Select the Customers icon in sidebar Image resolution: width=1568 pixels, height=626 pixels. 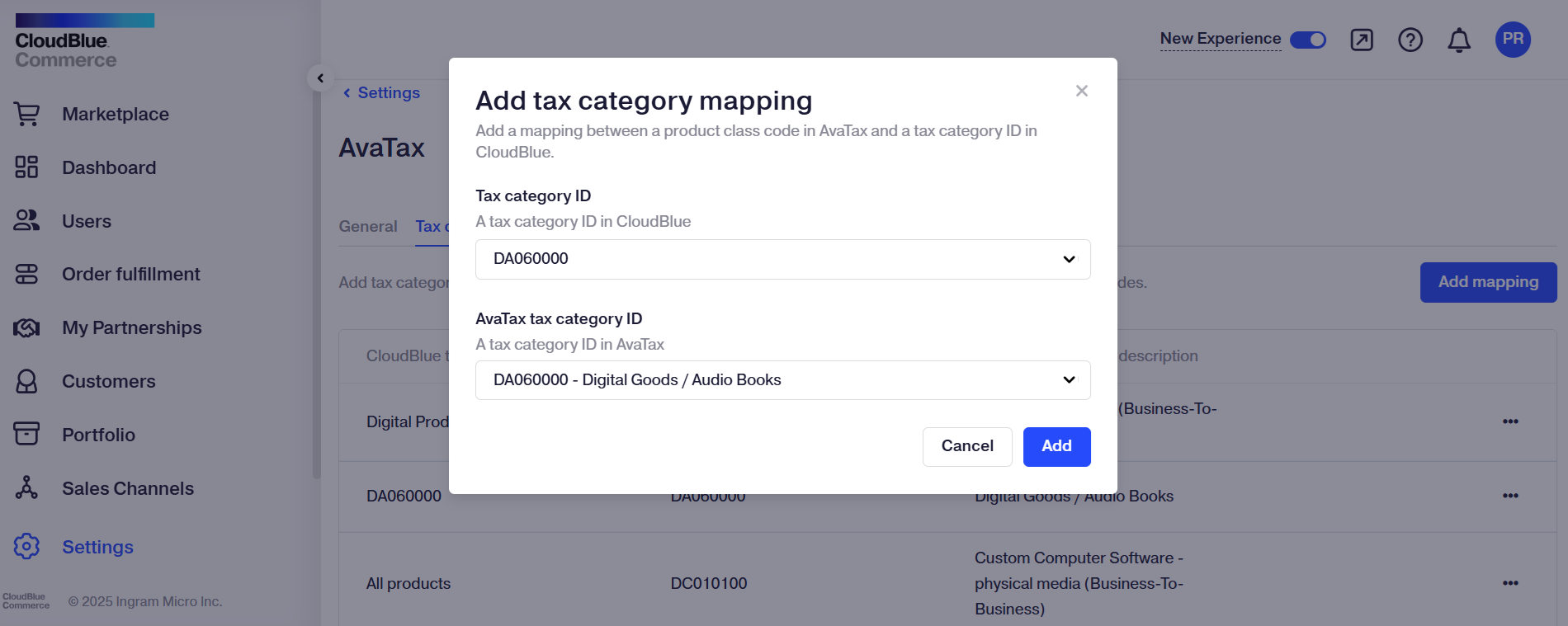27,381
